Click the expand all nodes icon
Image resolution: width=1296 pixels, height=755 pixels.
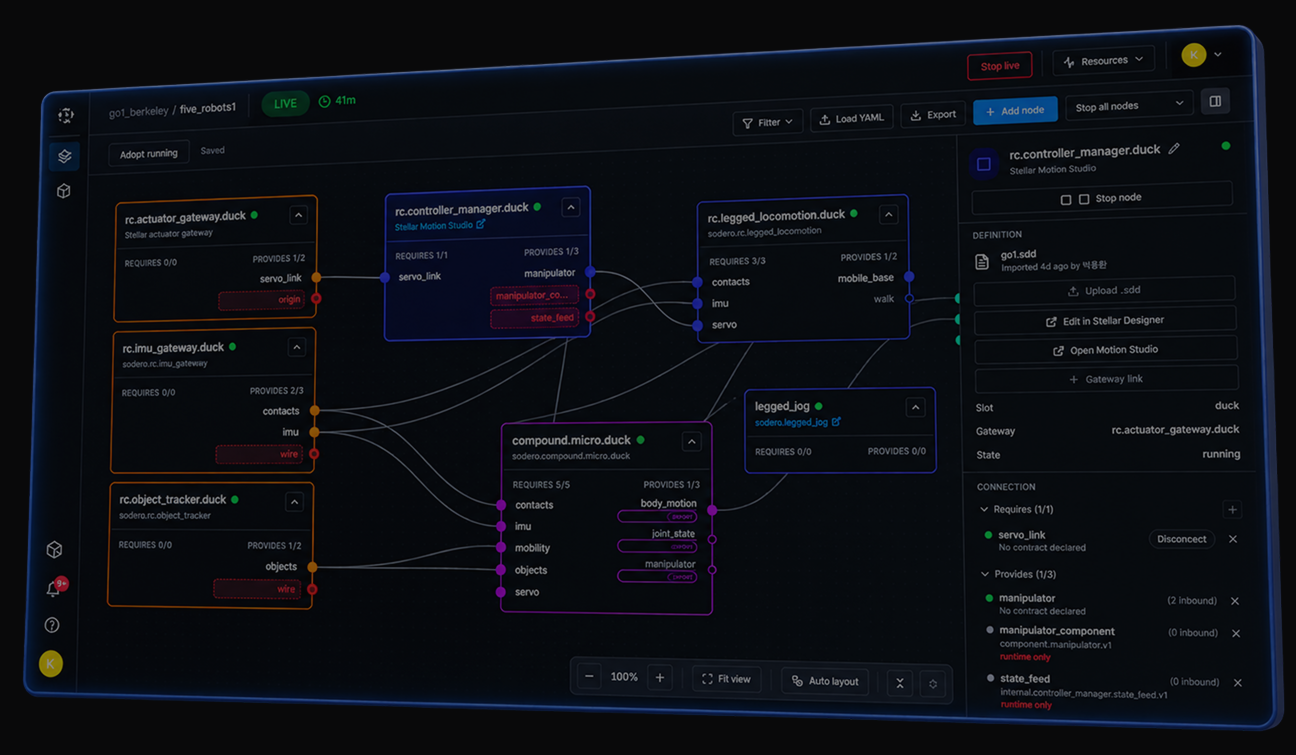pyautogui.click(x=933, y=684)
